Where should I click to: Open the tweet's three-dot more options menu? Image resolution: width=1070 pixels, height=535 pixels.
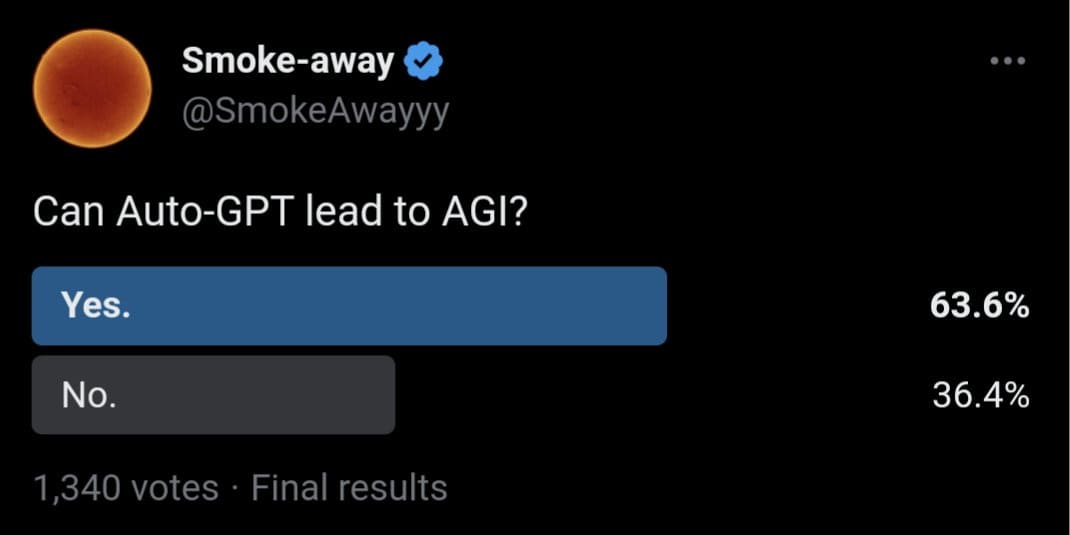(1007, 61)
